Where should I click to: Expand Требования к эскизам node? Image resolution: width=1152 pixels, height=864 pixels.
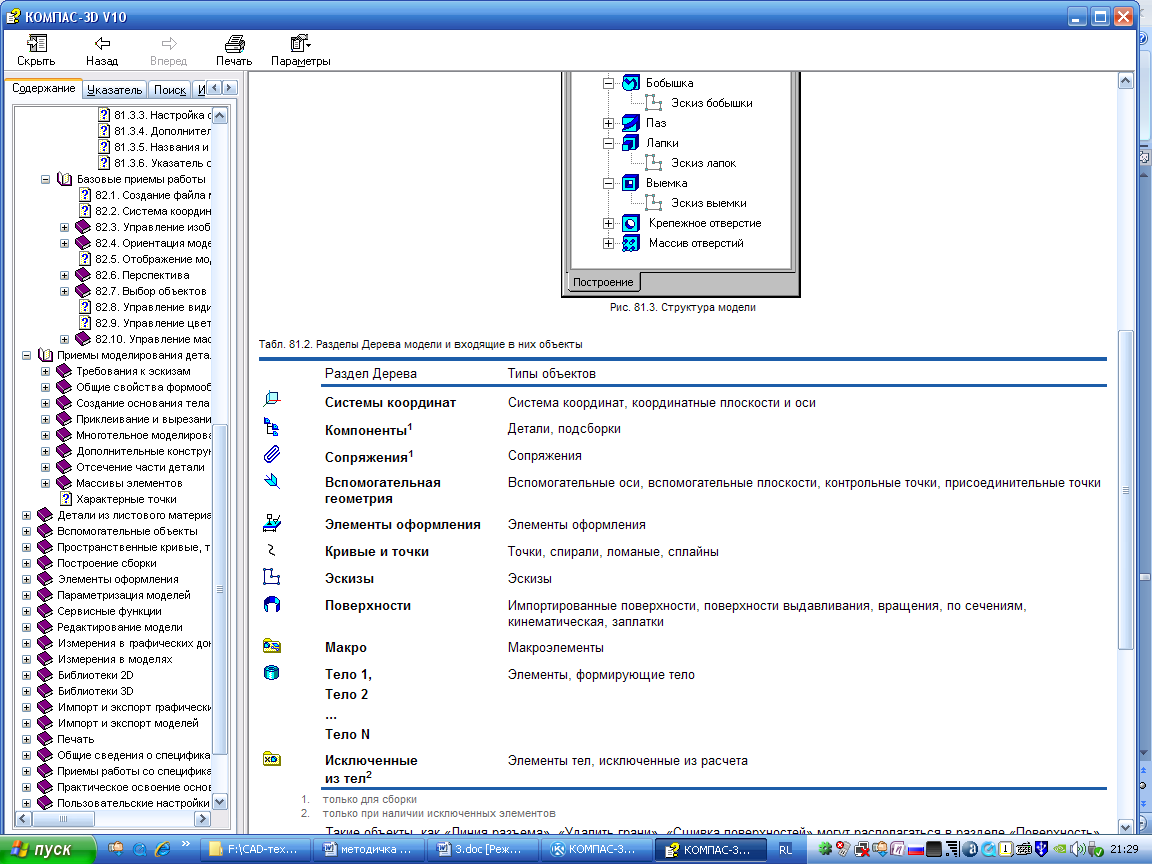[46, 372]
